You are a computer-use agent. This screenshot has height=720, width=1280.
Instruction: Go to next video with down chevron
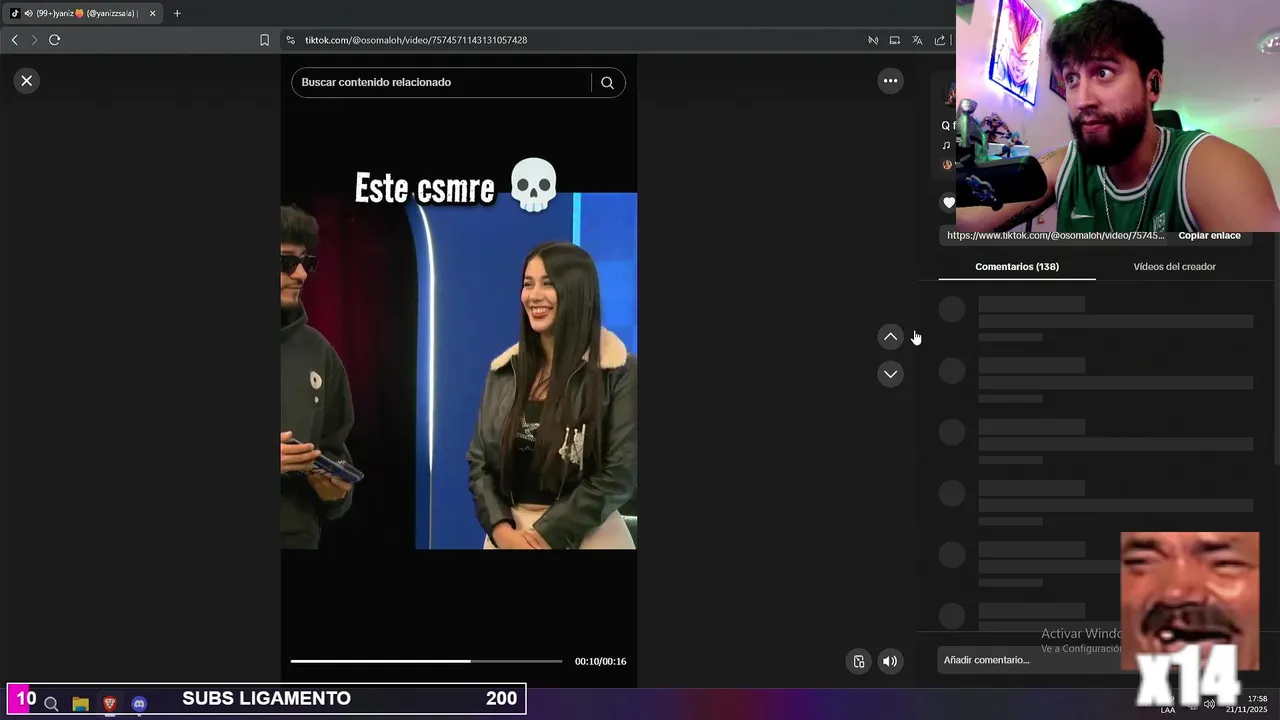coord(890,374)
